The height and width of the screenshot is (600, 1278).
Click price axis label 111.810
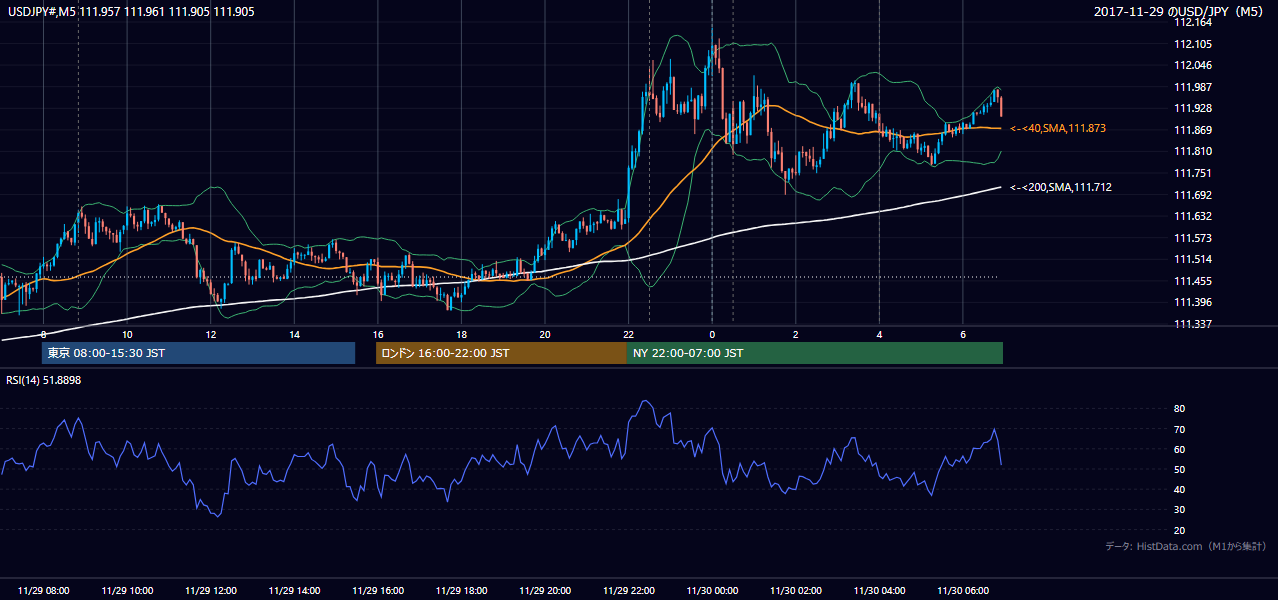click(x=1192, y=151)
